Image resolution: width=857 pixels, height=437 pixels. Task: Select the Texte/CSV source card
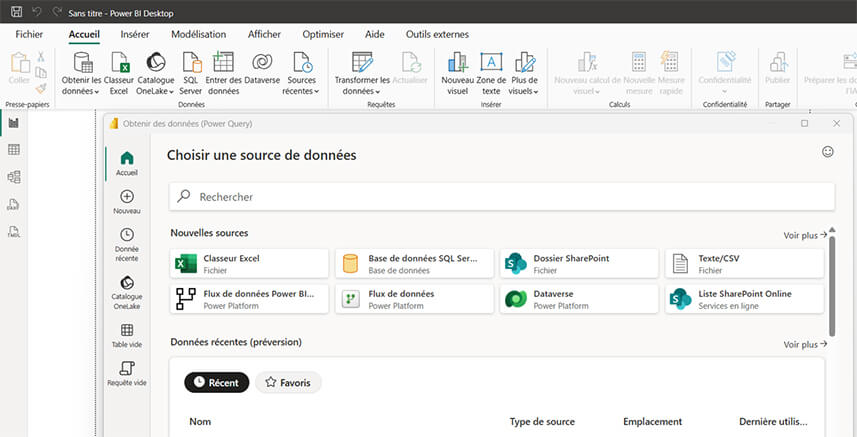pyautogui.click(x=744, y=264)
